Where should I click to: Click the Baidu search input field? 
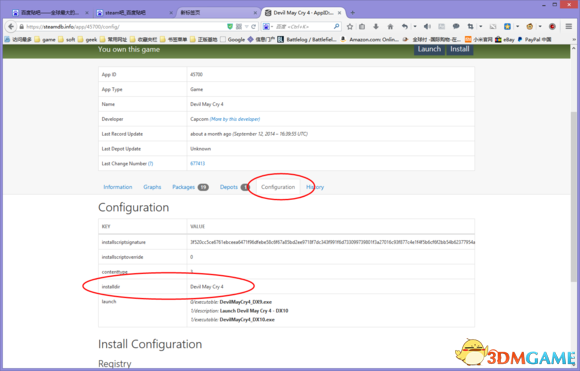(x=303, y=27)
